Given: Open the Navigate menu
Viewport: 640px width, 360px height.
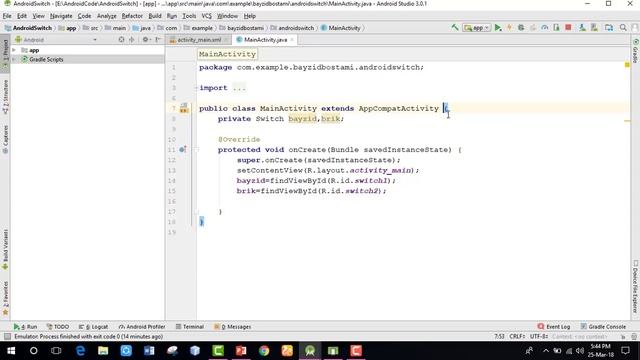Looking at the screenshot, I should 61,16.
